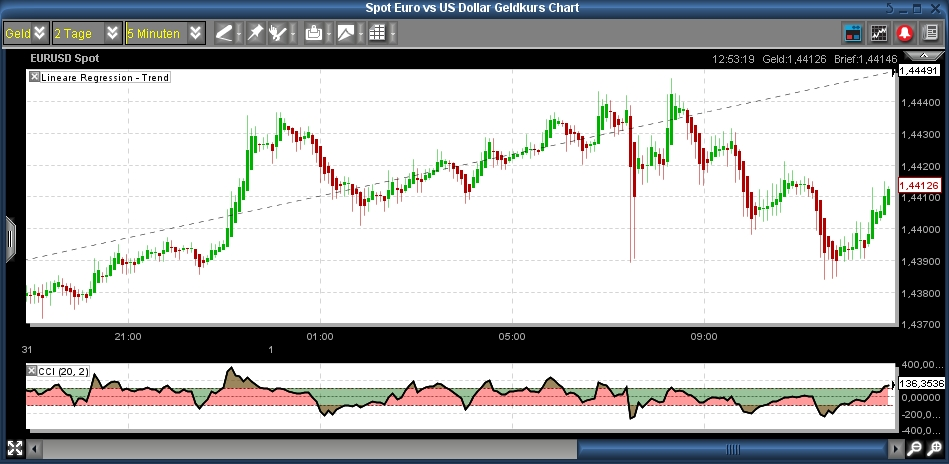Click the 05:00 time axis label
Screen dimensions: 949x464
tap(512, 336)
